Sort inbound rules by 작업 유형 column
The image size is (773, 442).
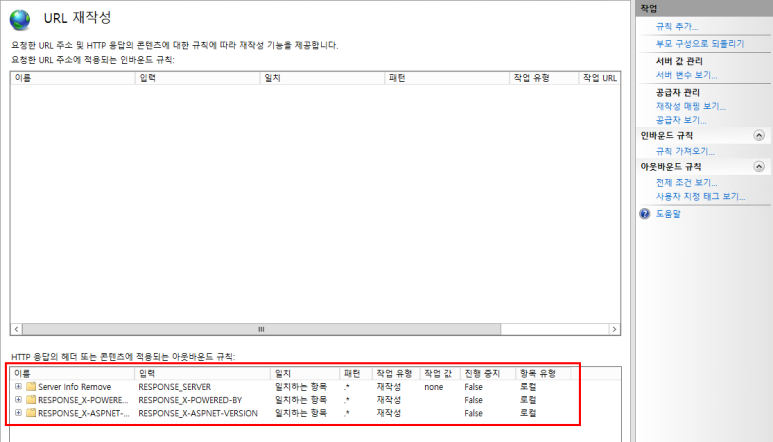pos(544,78)
